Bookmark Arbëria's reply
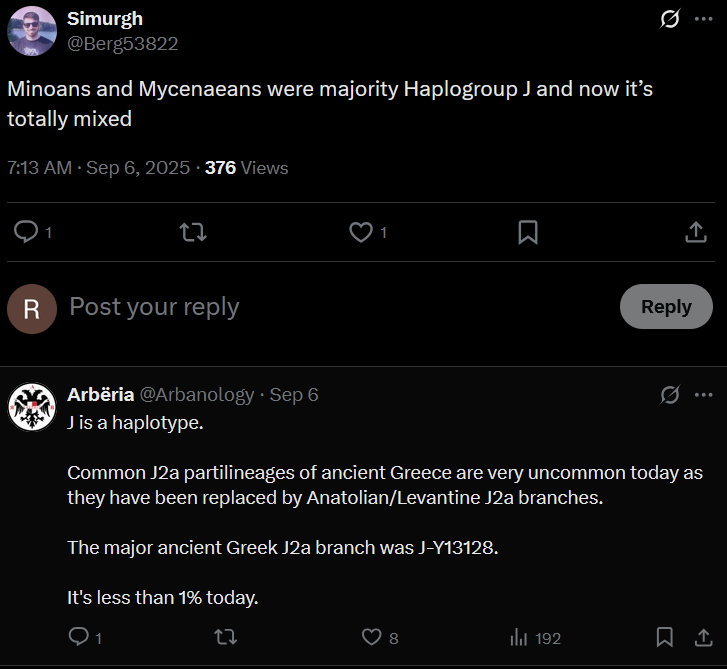 [x=664, y=637]
